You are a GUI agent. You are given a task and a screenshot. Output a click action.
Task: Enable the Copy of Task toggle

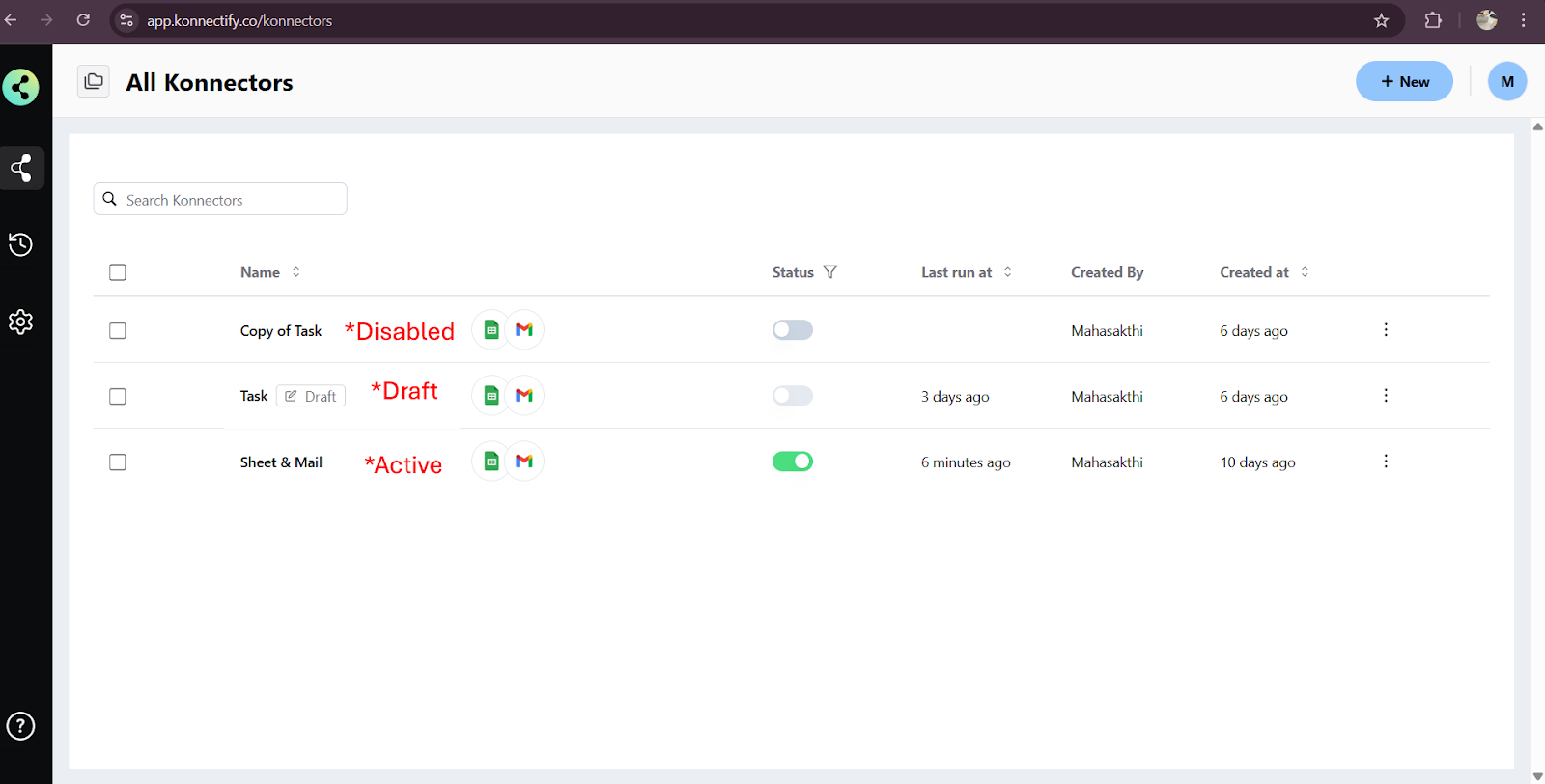coord(793,330)
